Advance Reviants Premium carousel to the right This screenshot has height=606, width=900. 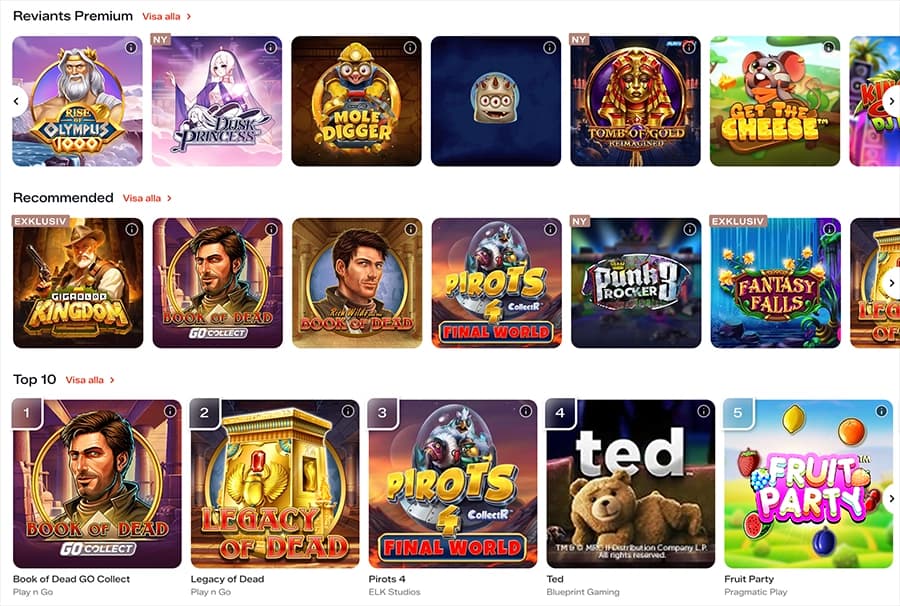coord(891,102)
